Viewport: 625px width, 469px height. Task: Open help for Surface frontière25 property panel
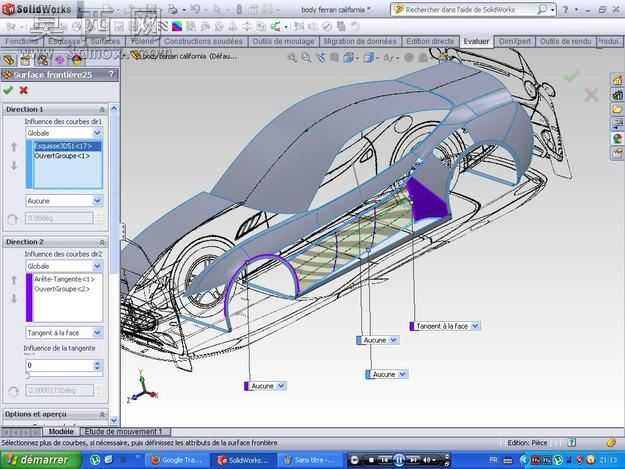point(111,75)
